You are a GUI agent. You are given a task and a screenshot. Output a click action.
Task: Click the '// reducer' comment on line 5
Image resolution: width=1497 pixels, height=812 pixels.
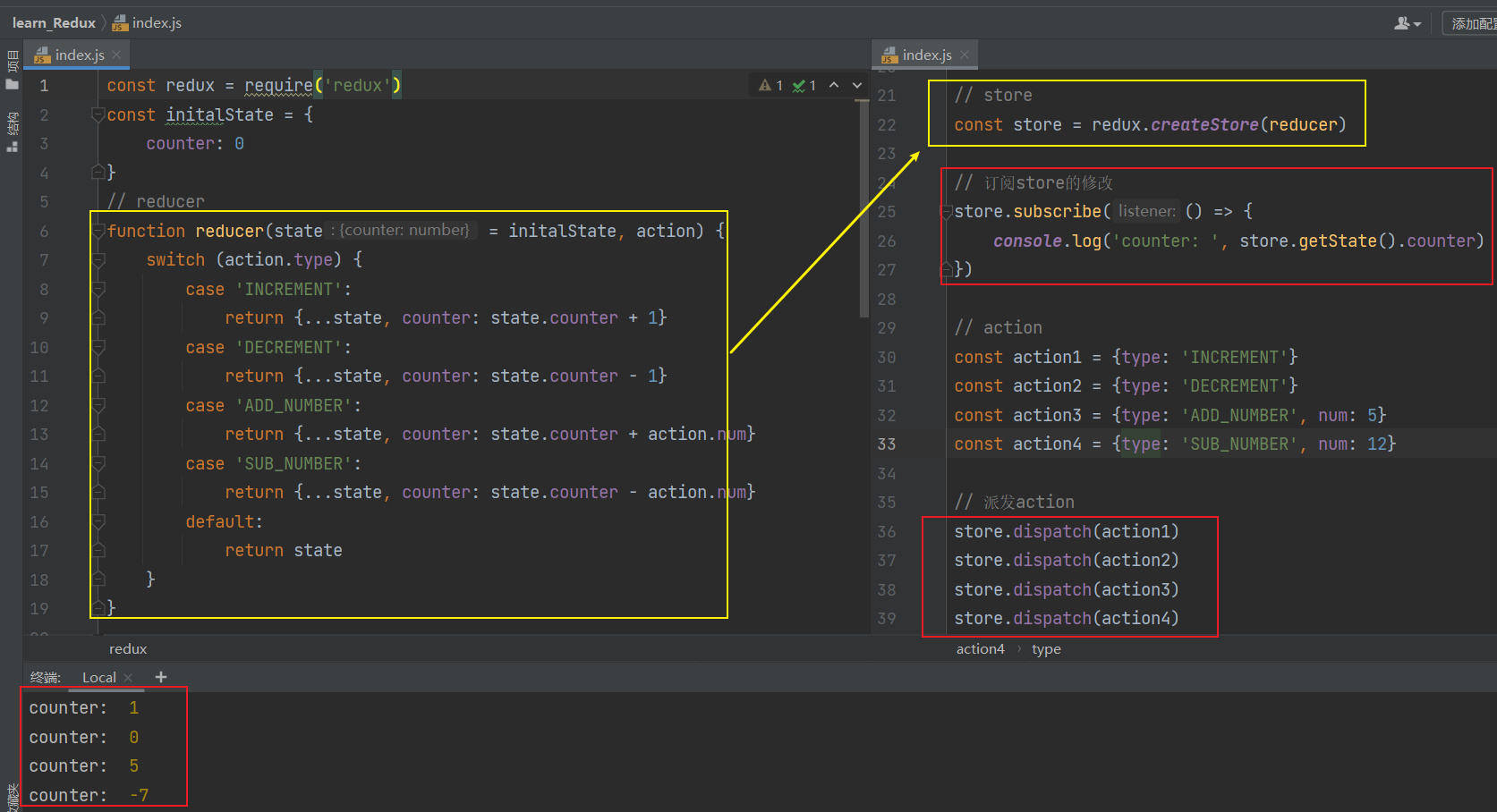point(156,201)
